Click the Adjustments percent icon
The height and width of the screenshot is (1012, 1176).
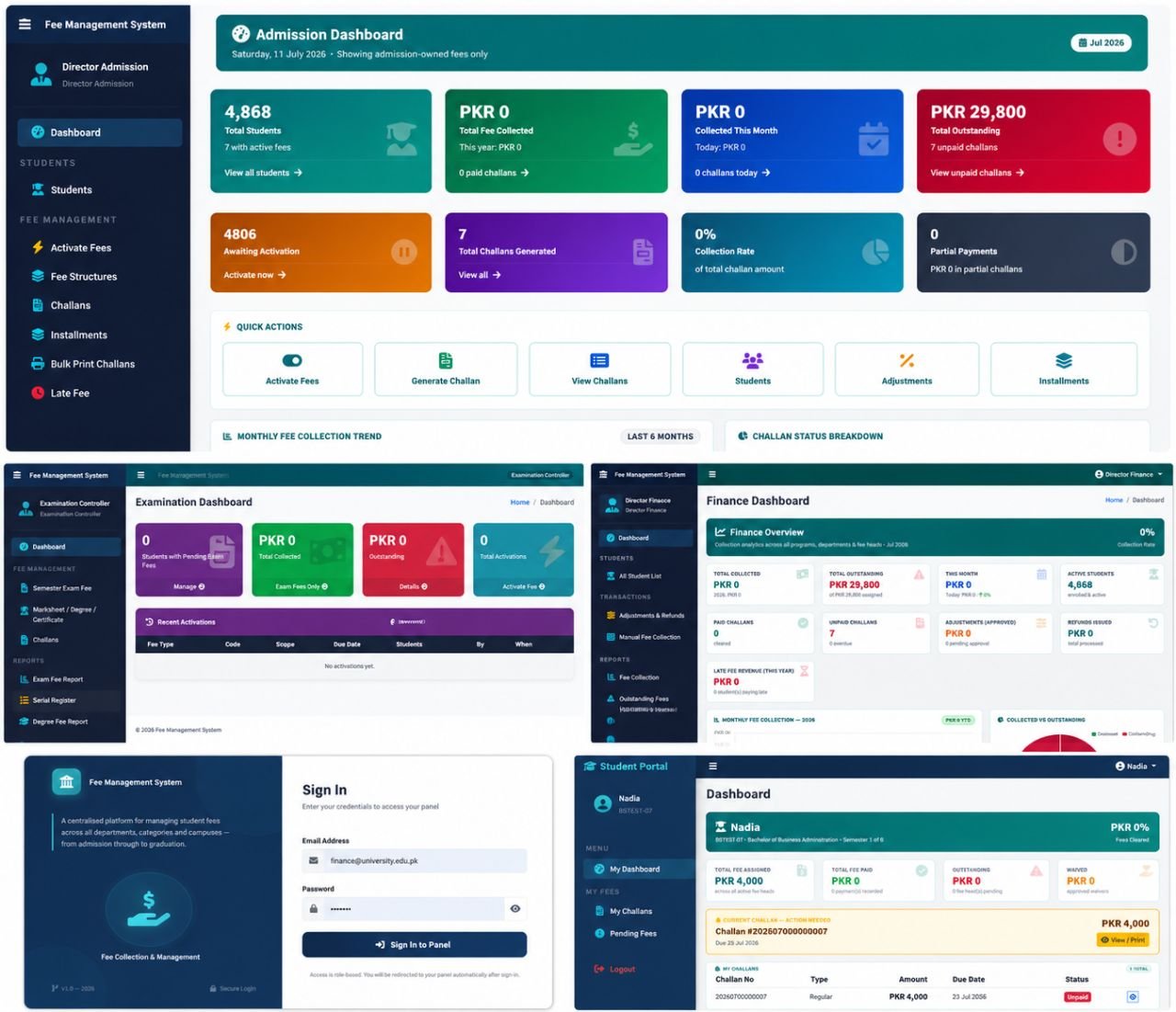click(907, 360)
